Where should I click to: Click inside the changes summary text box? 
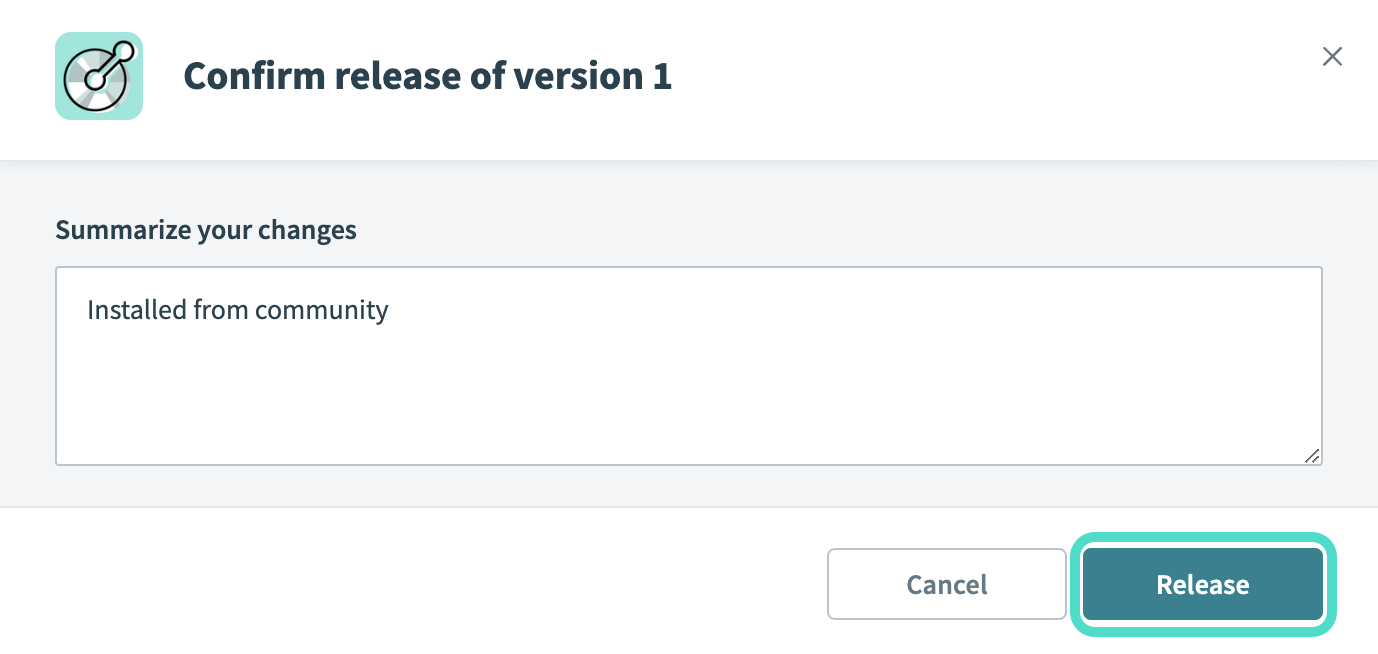689,365
